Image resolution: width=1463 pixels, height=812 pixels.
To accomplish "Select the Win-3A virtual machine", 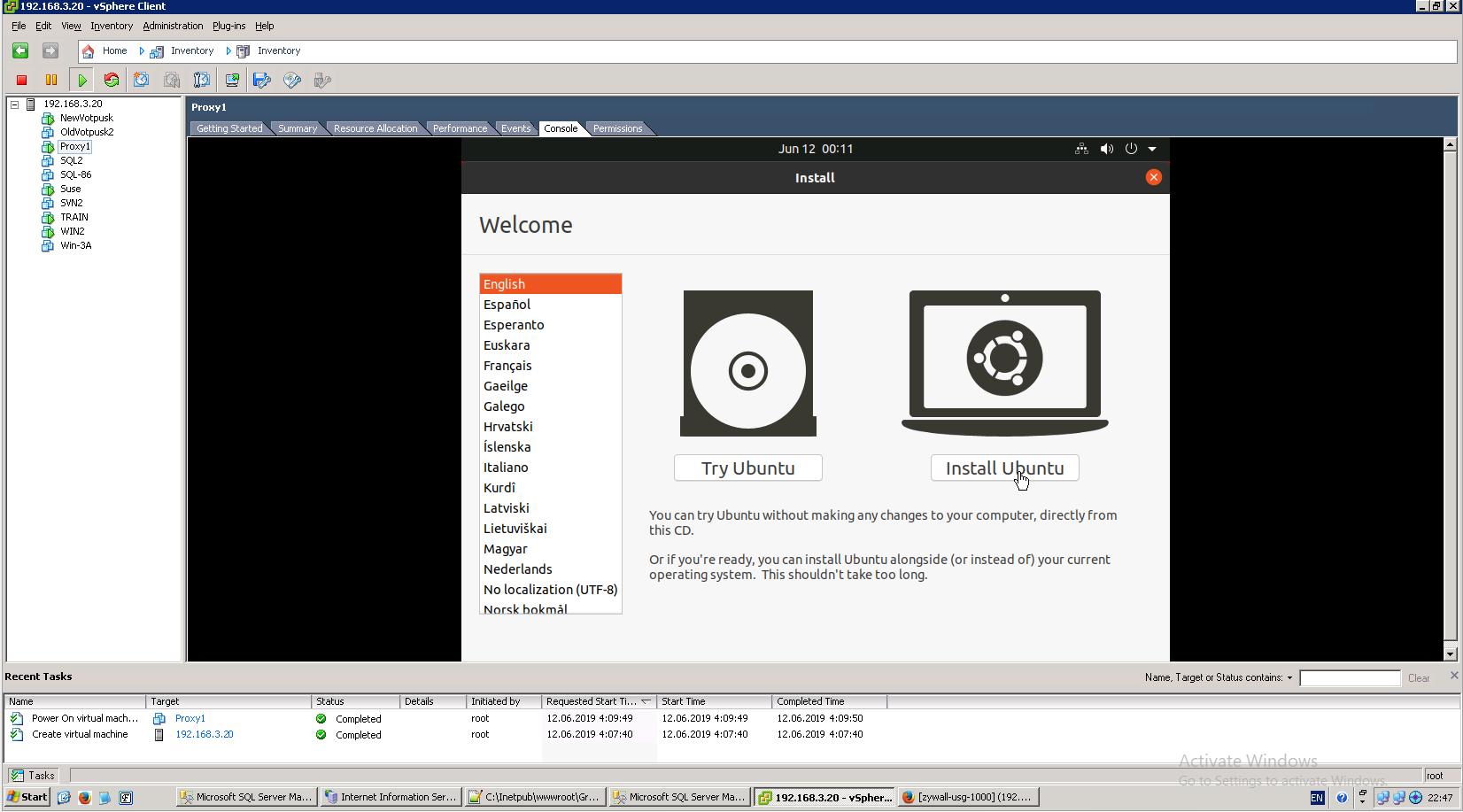I will point(76,246).
